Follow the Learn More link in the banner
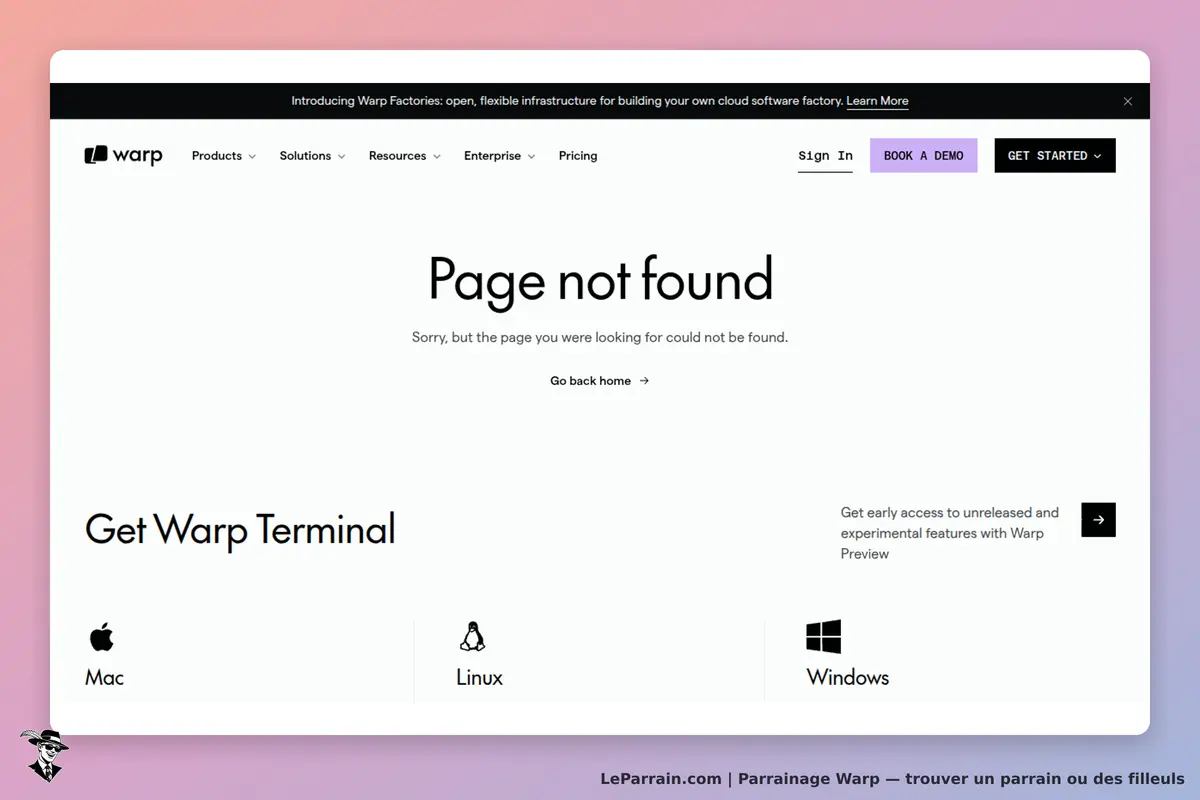 tap(877, 101)
